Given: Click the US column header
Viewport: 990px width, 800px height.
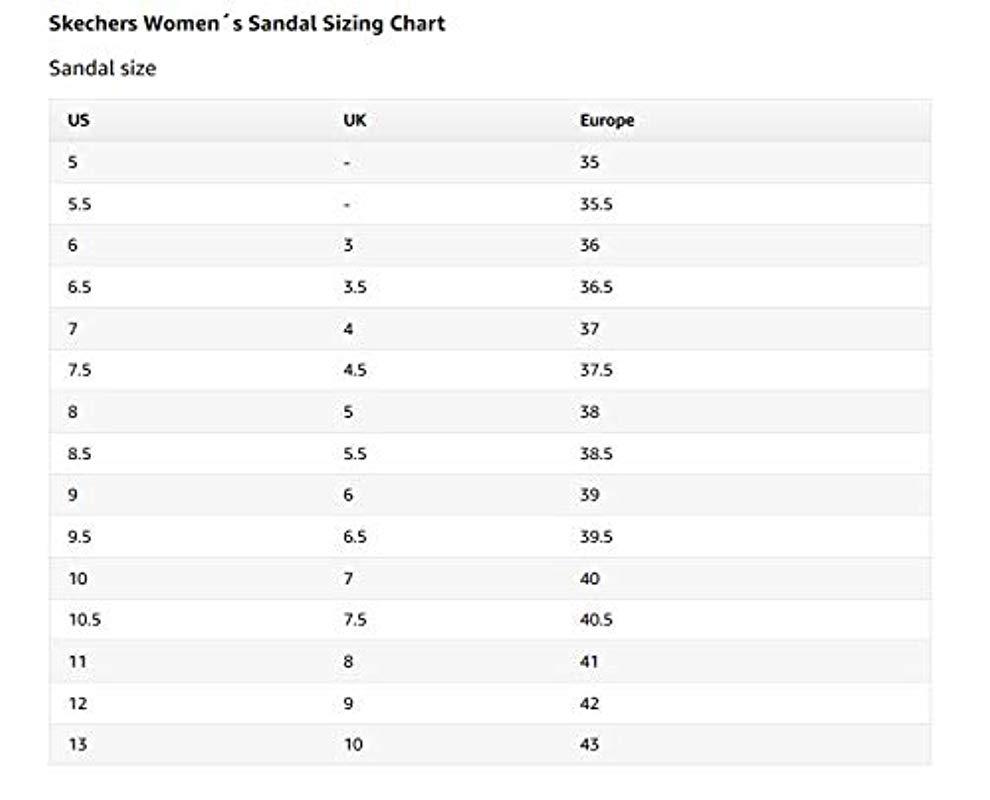Looking at the screenshot, I should pyautogui.click(x=78, y=120).
